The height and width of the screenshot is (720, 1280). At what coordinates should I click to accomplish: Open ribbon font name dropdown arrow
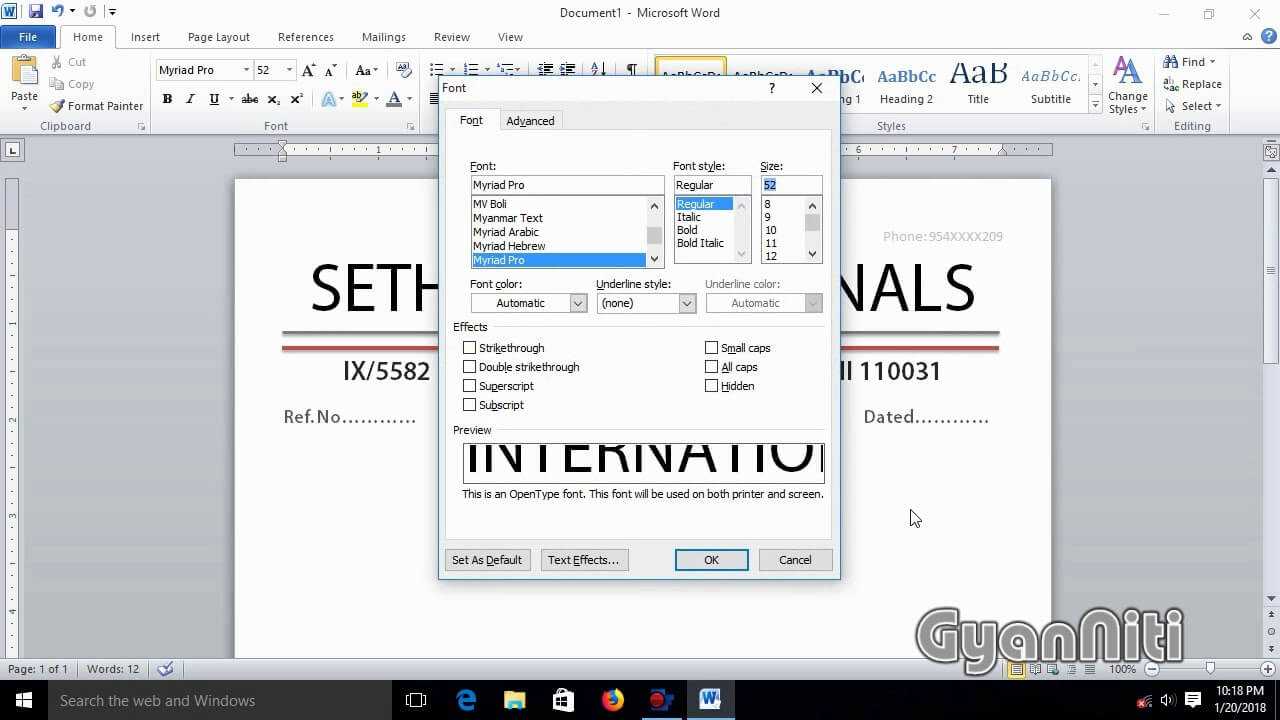coord(246,70)
